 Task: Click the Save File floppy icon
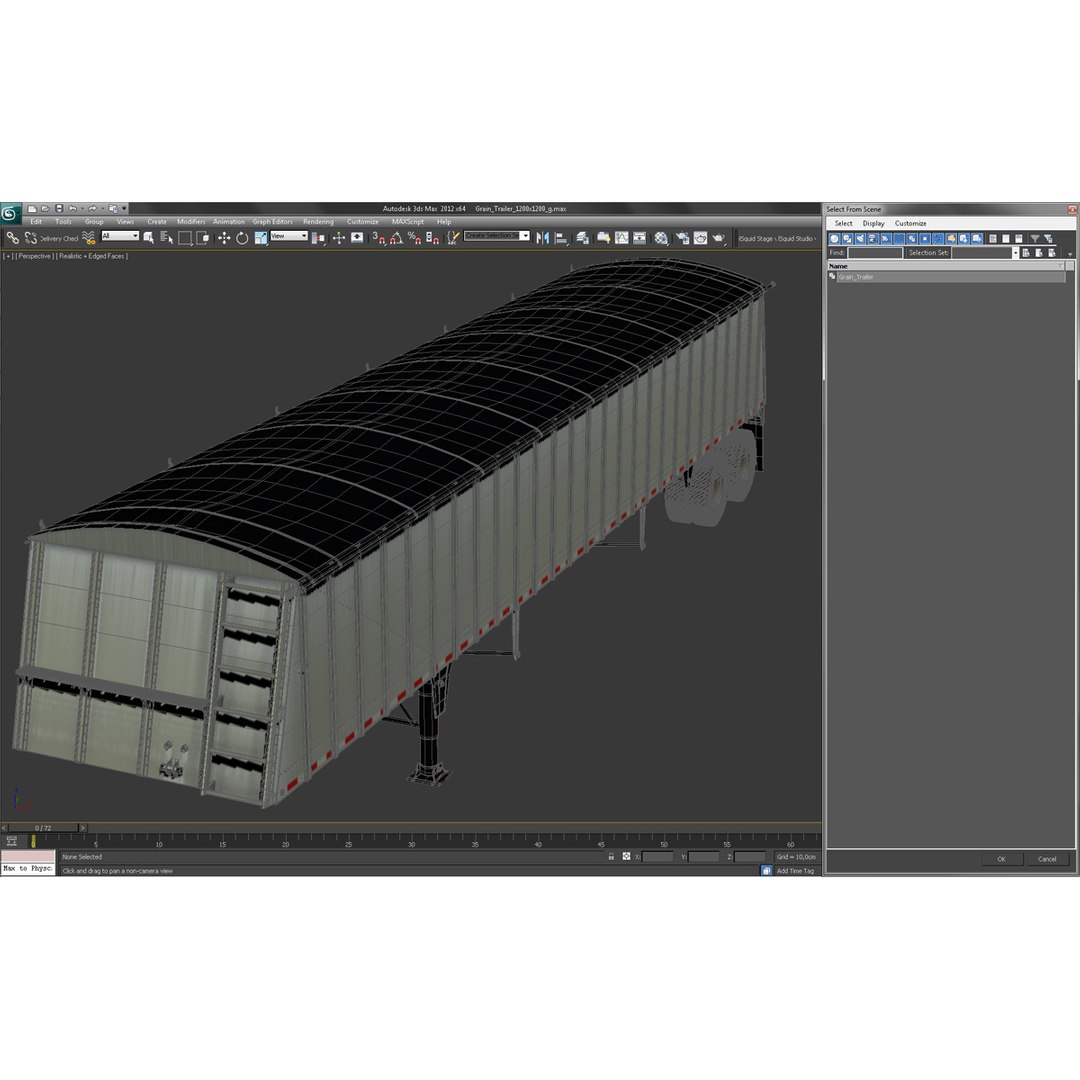[59, 209]
